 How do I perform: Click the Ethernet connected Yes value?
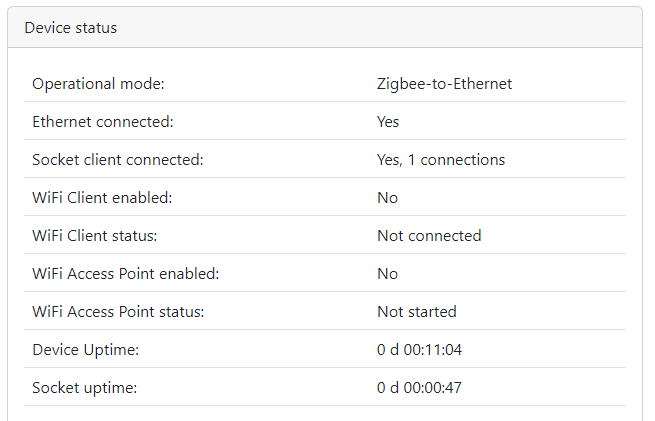pos(388,122)
